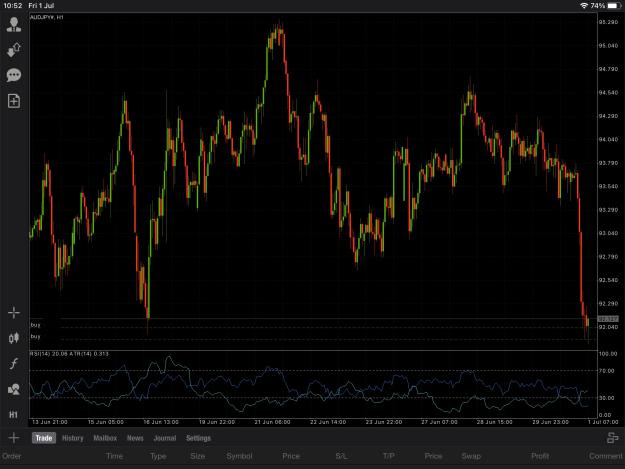
Task: Click the 13 Jun 21:00 time label
Action: [50, 422]
